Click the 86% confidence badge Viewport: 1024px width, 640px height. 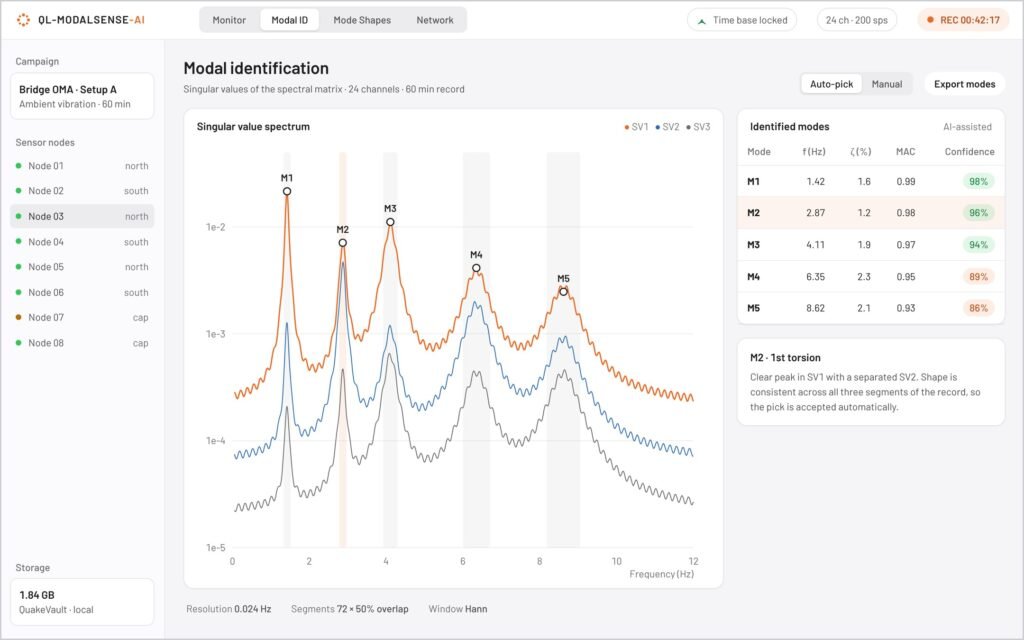978,308
